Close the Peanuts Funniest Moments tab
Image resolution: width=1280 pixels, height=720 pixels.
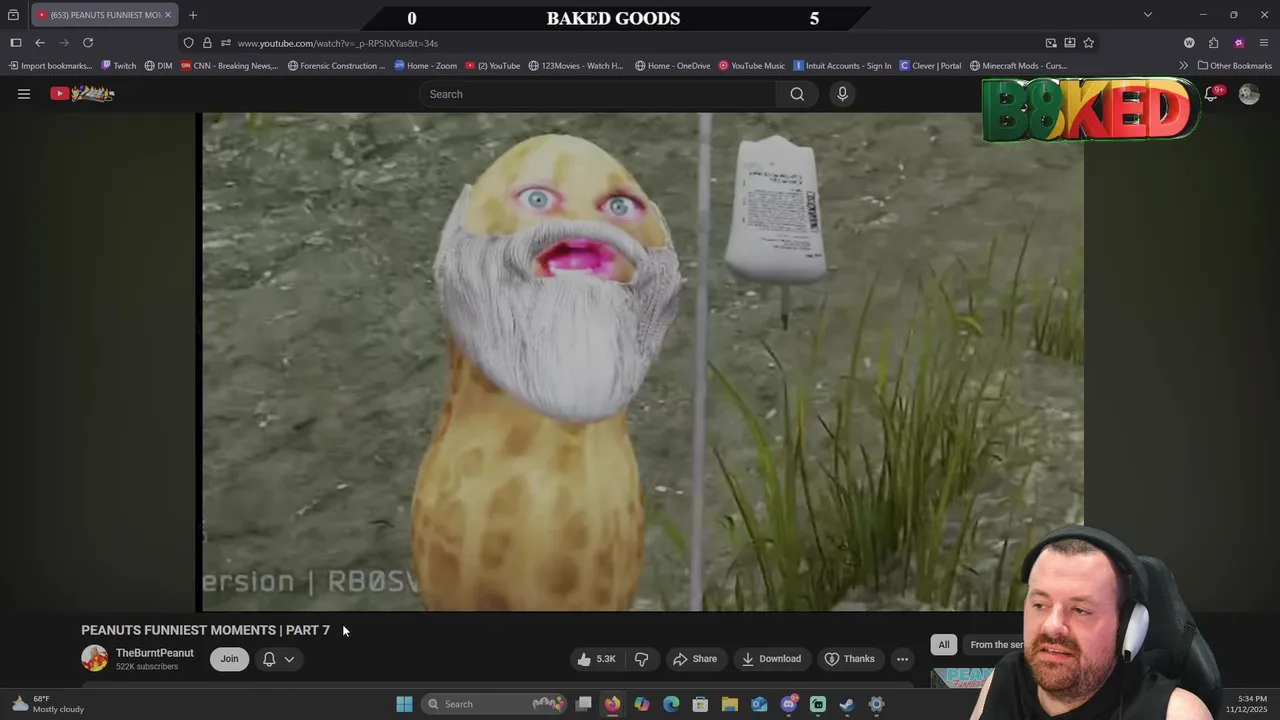point(167,15)
